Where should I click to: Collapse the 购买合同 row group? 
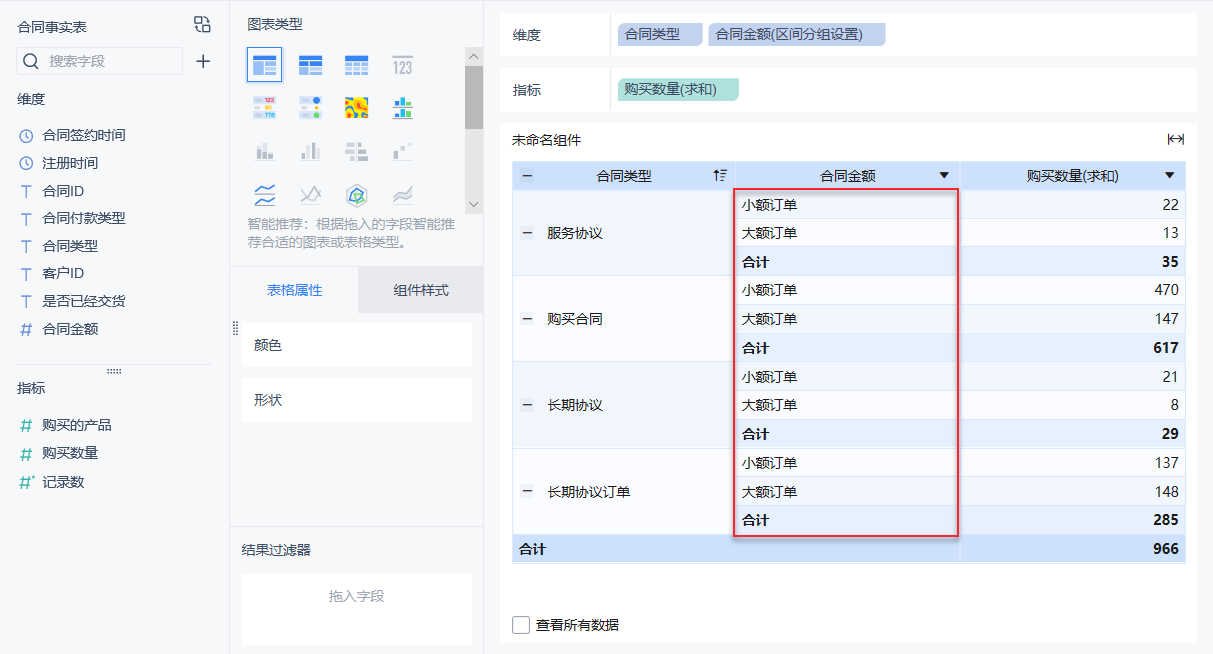pyautogui.click(x=527, y=319)
